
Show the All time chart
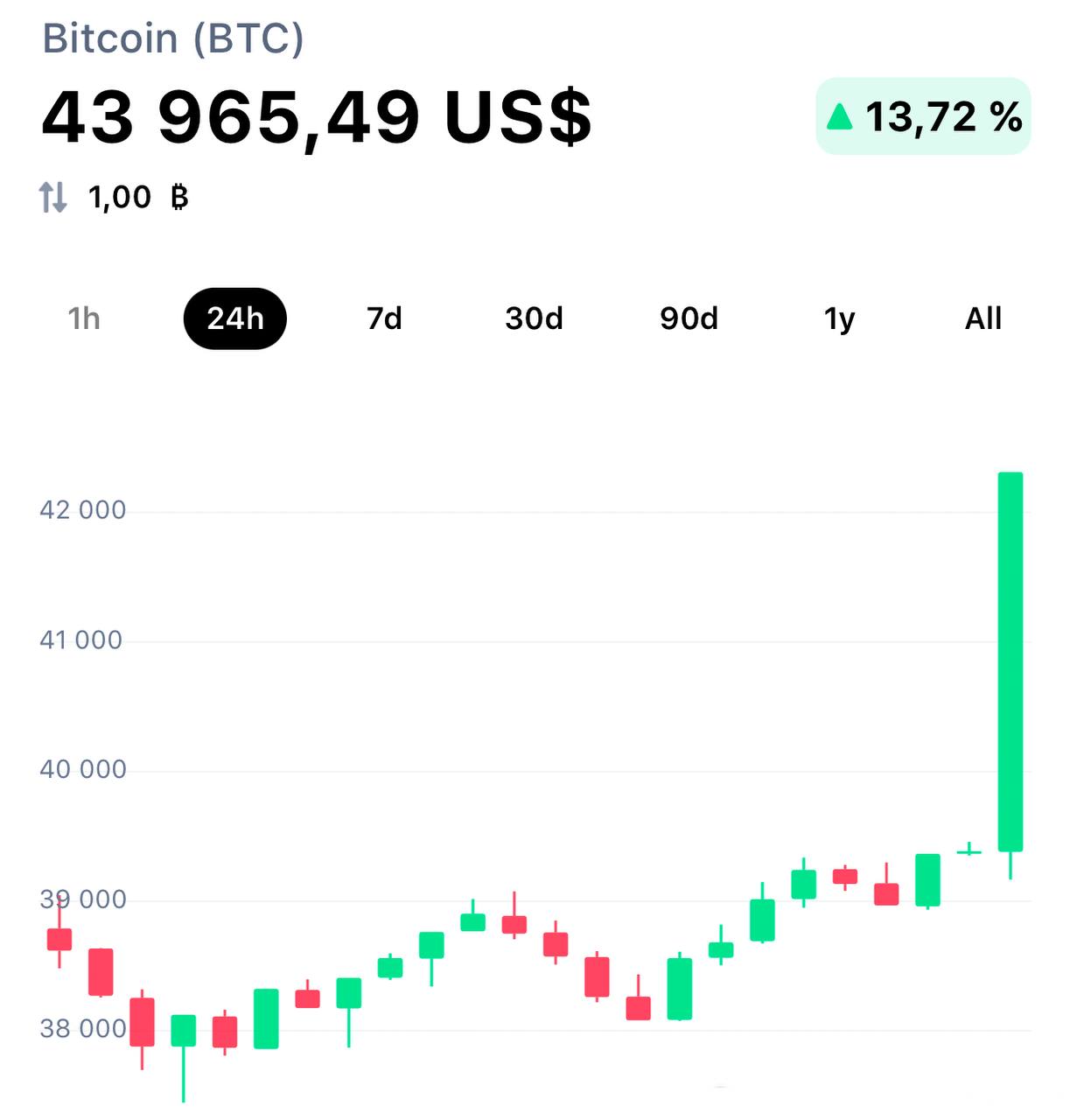click(x=983, y=318)
